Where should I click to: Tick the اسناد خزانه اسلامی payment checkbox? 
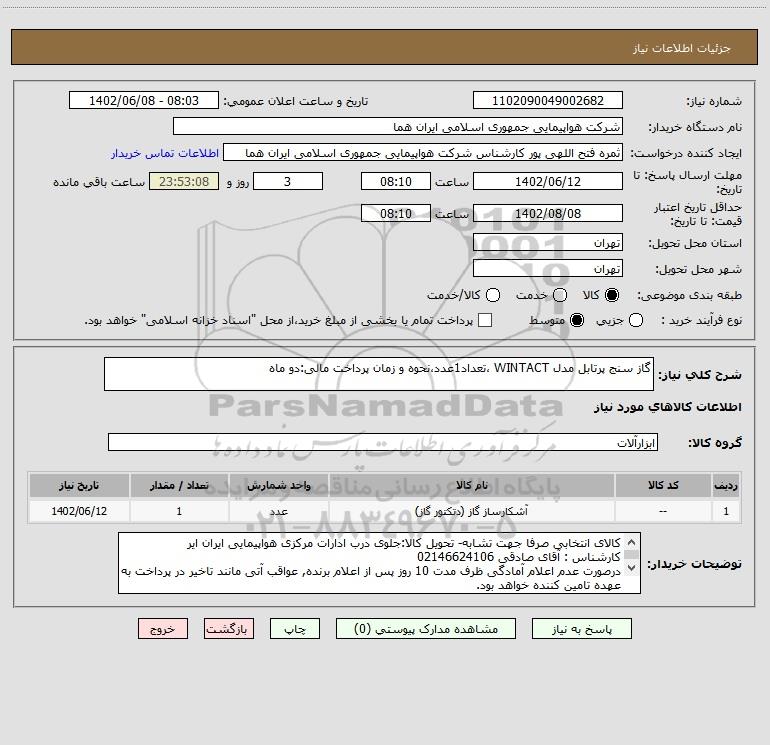pos(485,320)
